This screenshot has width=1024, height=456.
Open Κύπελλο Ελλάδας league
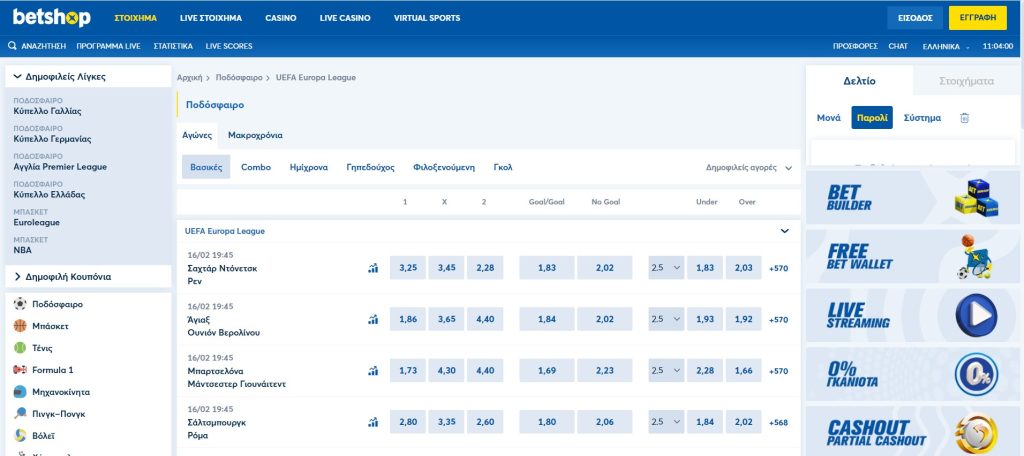point(49,195)
